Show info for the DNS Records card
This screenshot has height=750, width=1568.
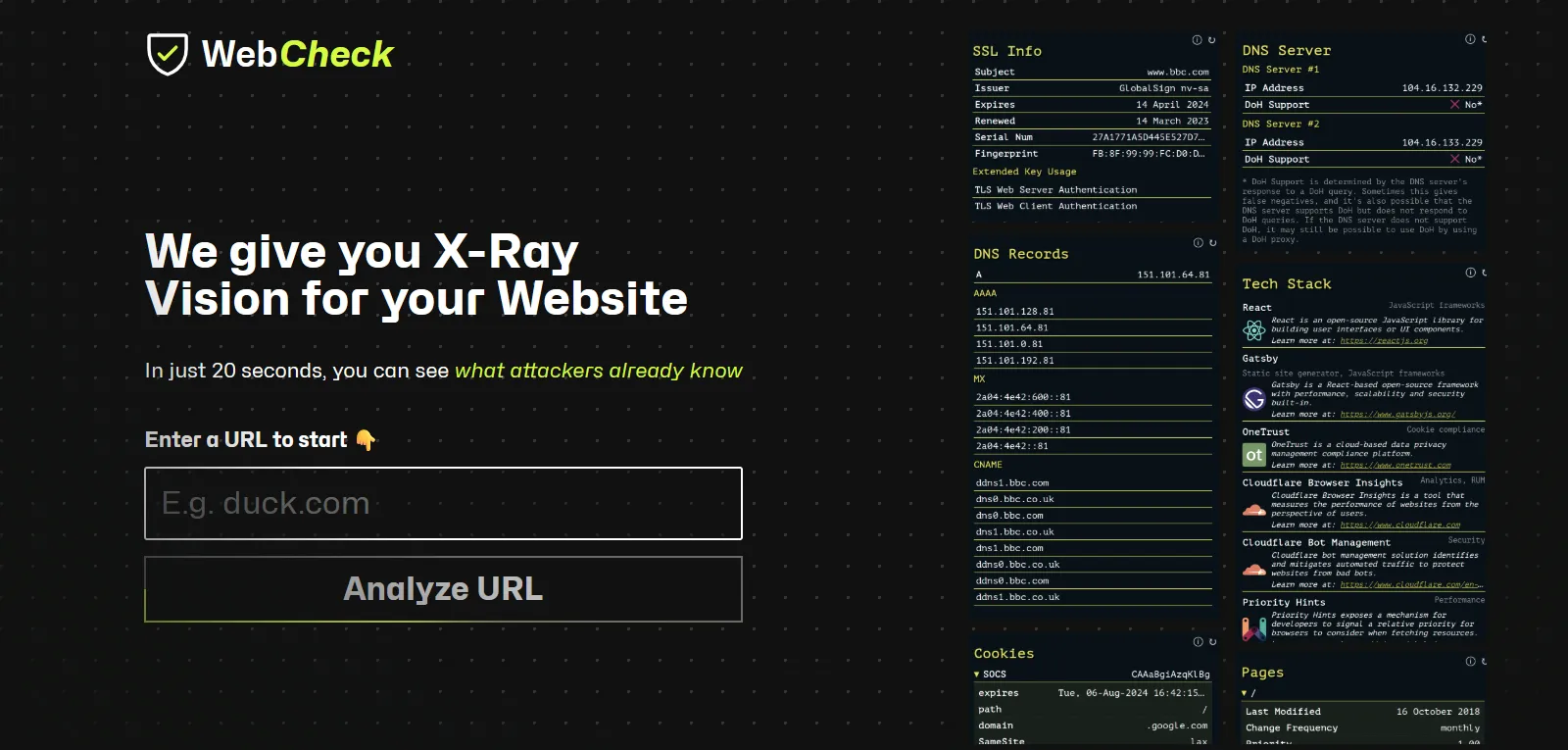coord(1198,243)
